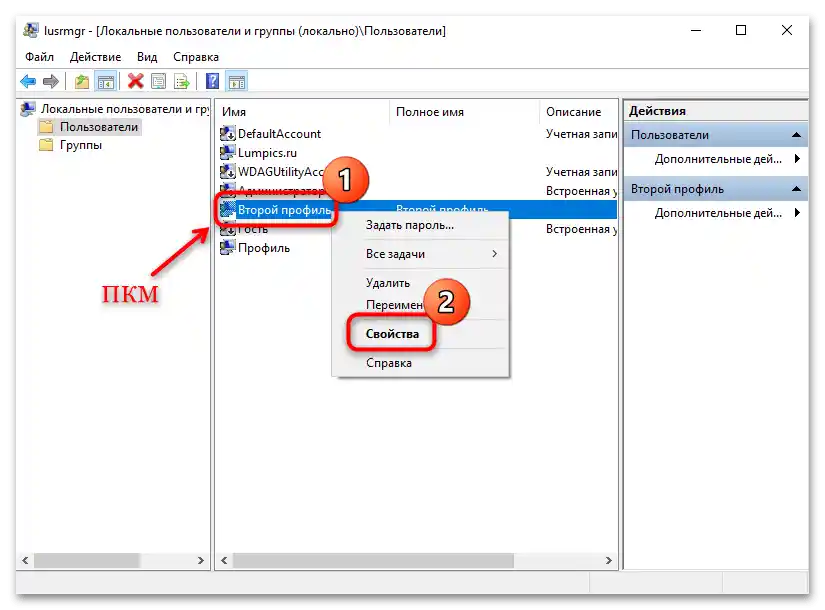Click the users list horizontal scrollbar thumb
The width and height of the screenshot is (825, 610).
(373, 561)
